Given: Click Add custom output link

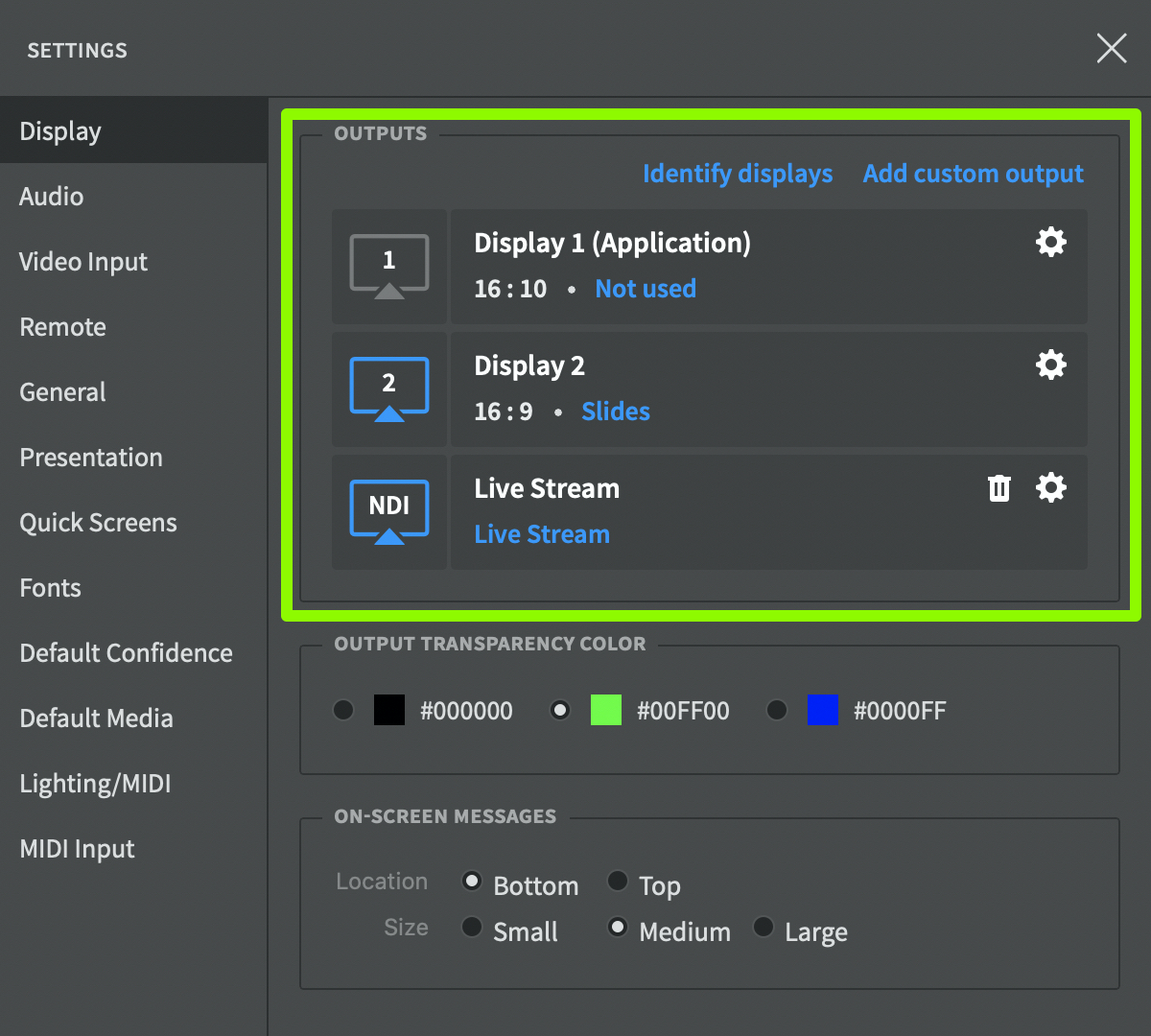Looking at the screenshot, I should tap(973, 174).
